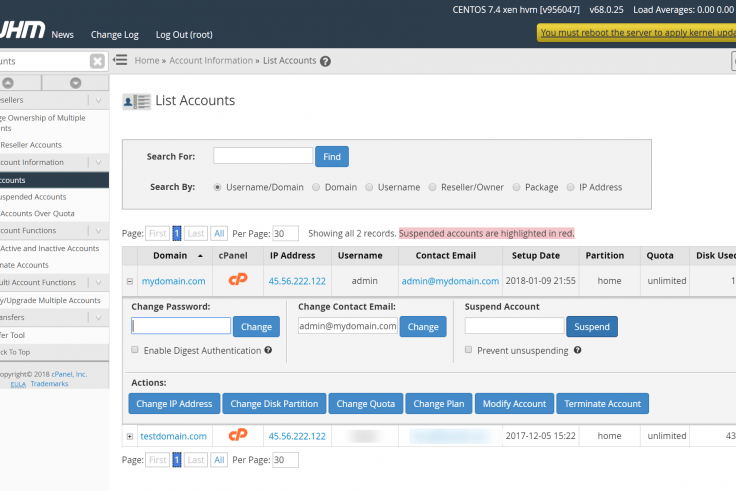
Task: Focus top Per Page field
Action: click(285, 233)
